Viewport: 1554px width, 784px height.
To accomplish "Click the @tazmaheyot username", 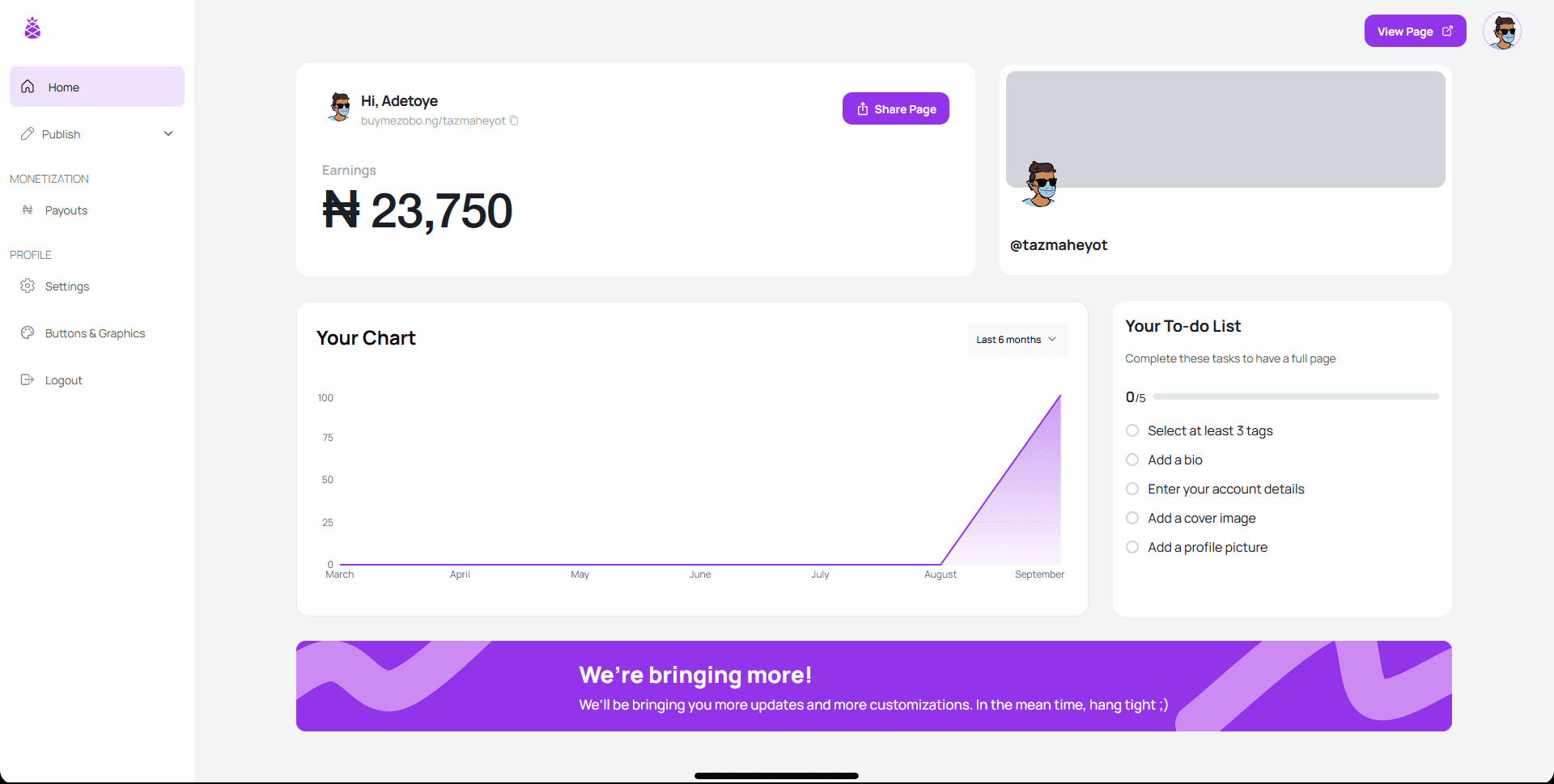I will coord(1059,244).
